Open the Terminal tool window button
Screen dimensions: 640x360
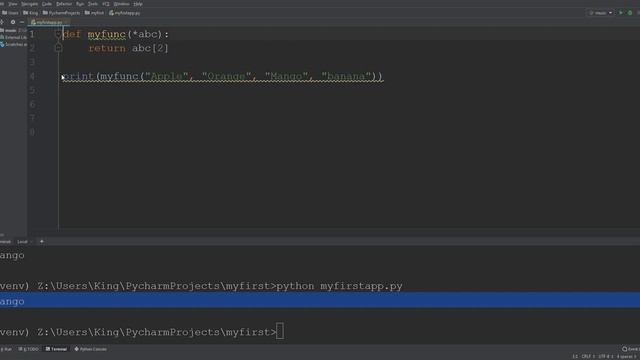pyautogui.click(x=56, y=349)
